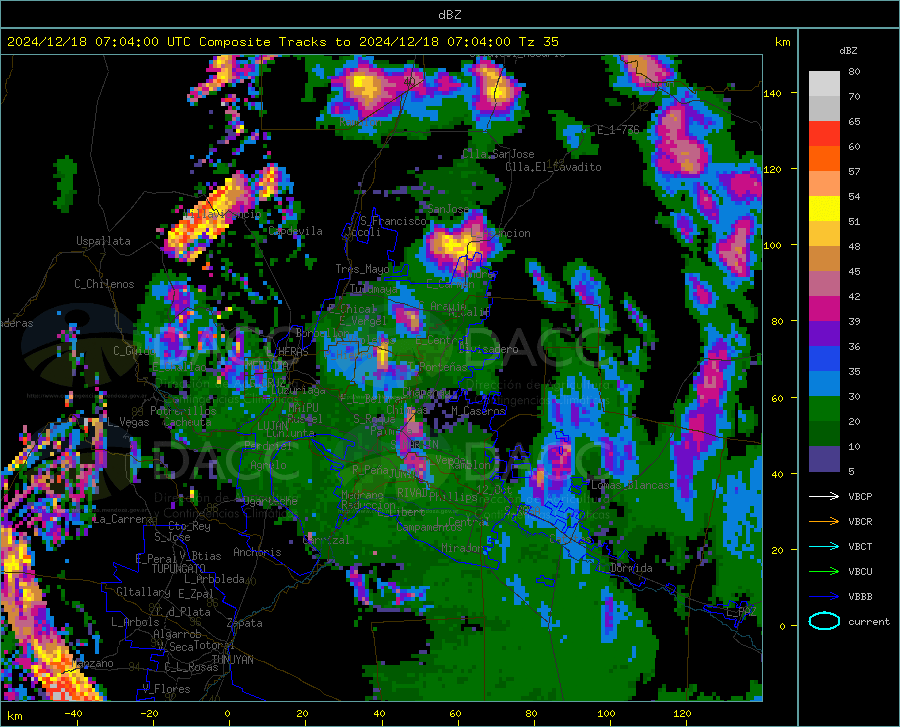Click the Campamentos label
The image size is (900, 727).
(429, 527)
